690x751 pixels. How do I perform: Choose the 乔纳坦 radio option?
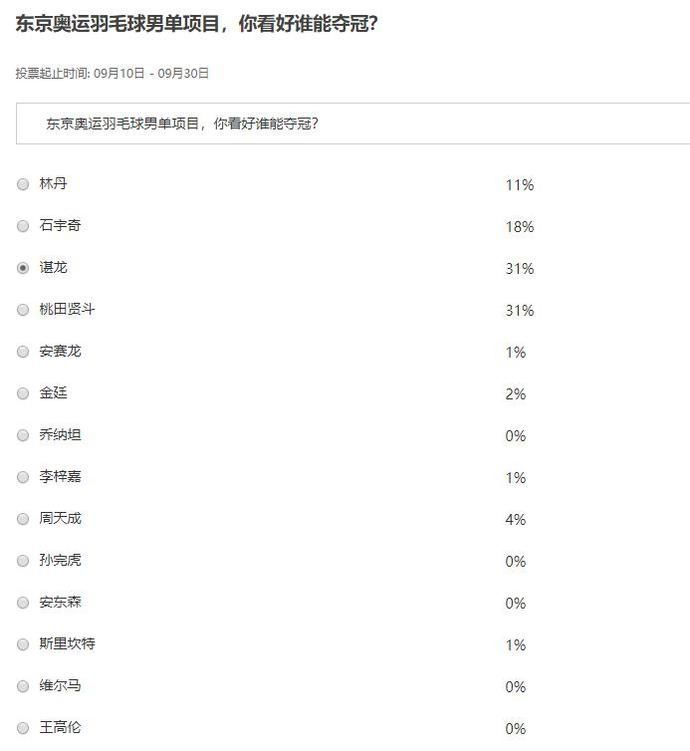(x=23, y=436)
